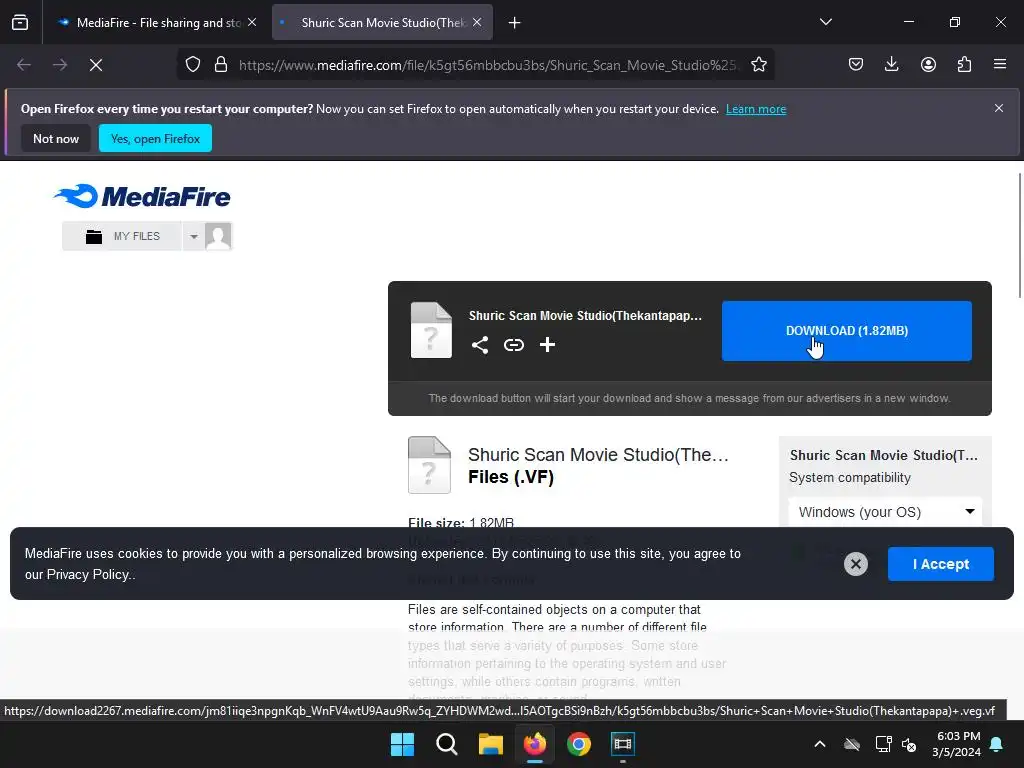Viewport: 1024px width, 768px height.
Task: Accept cookies with I Accept button
Action: [x=940, y=564]
